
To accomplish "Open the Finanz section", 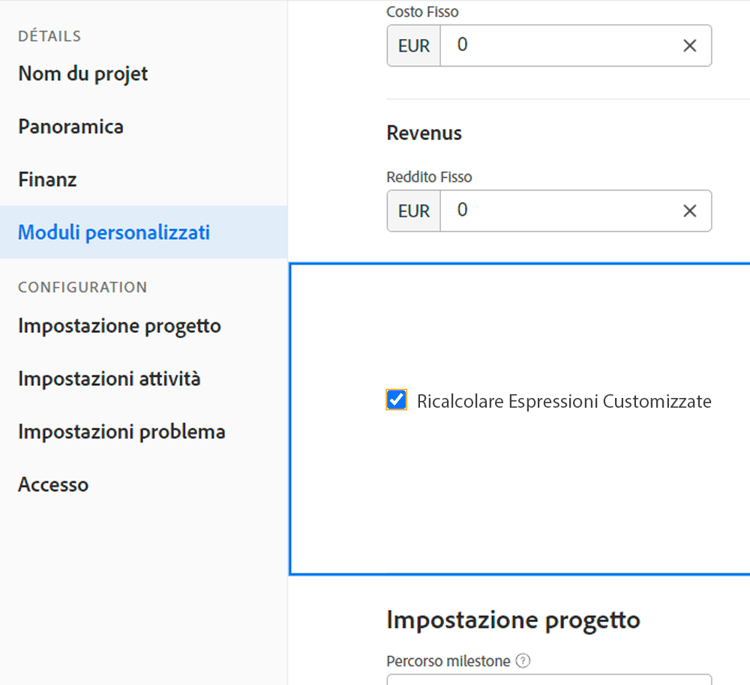I will pos(47,180).
